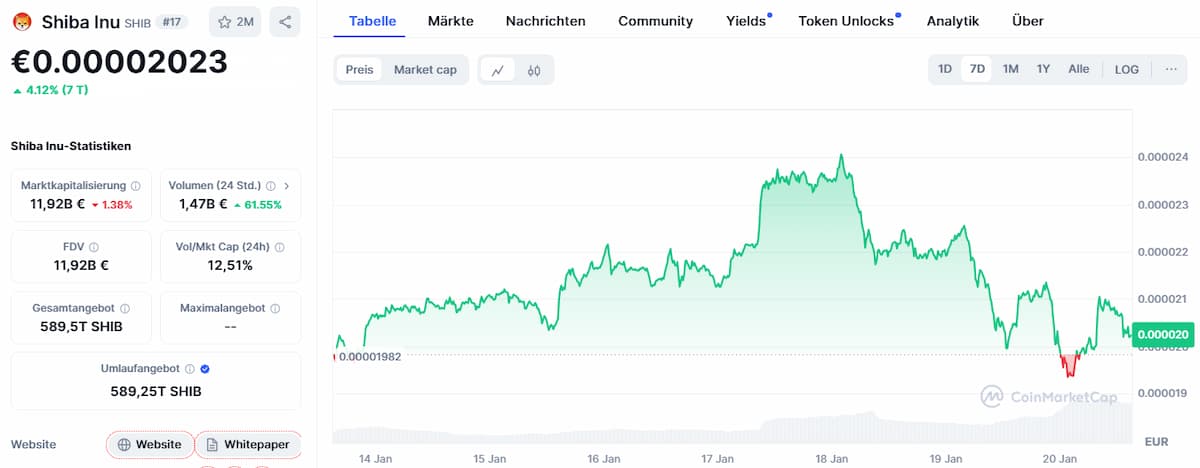The height and width of the screenshot is (468, 1200).
Task: Open the Community tab
Action: pyautogui.click(x=655, y=21)
